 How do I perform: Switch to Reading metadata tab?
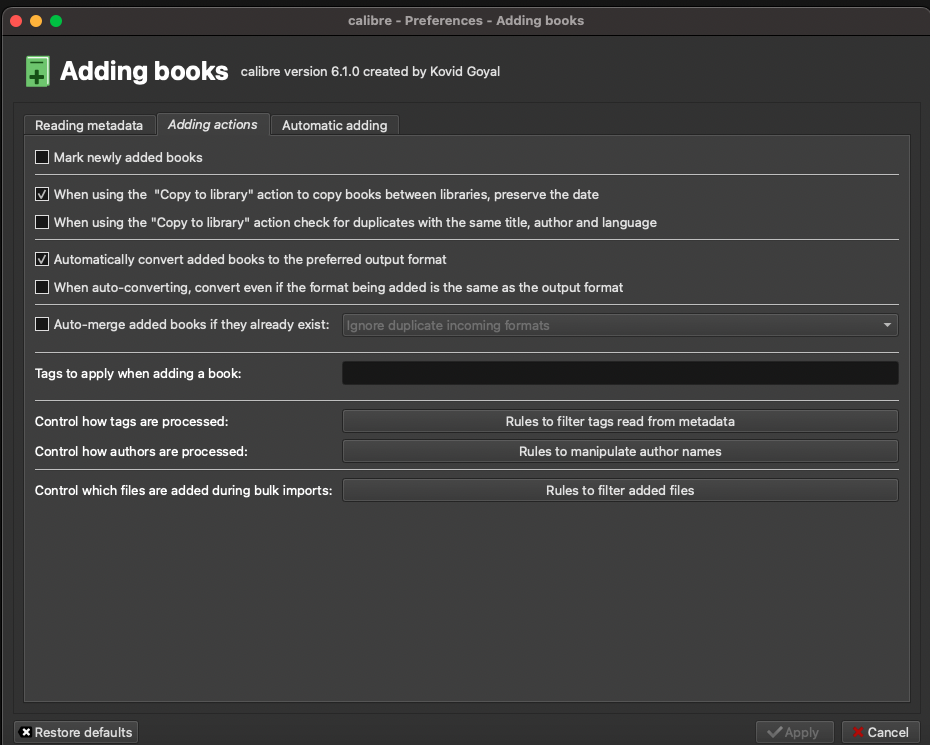(89, 125)
